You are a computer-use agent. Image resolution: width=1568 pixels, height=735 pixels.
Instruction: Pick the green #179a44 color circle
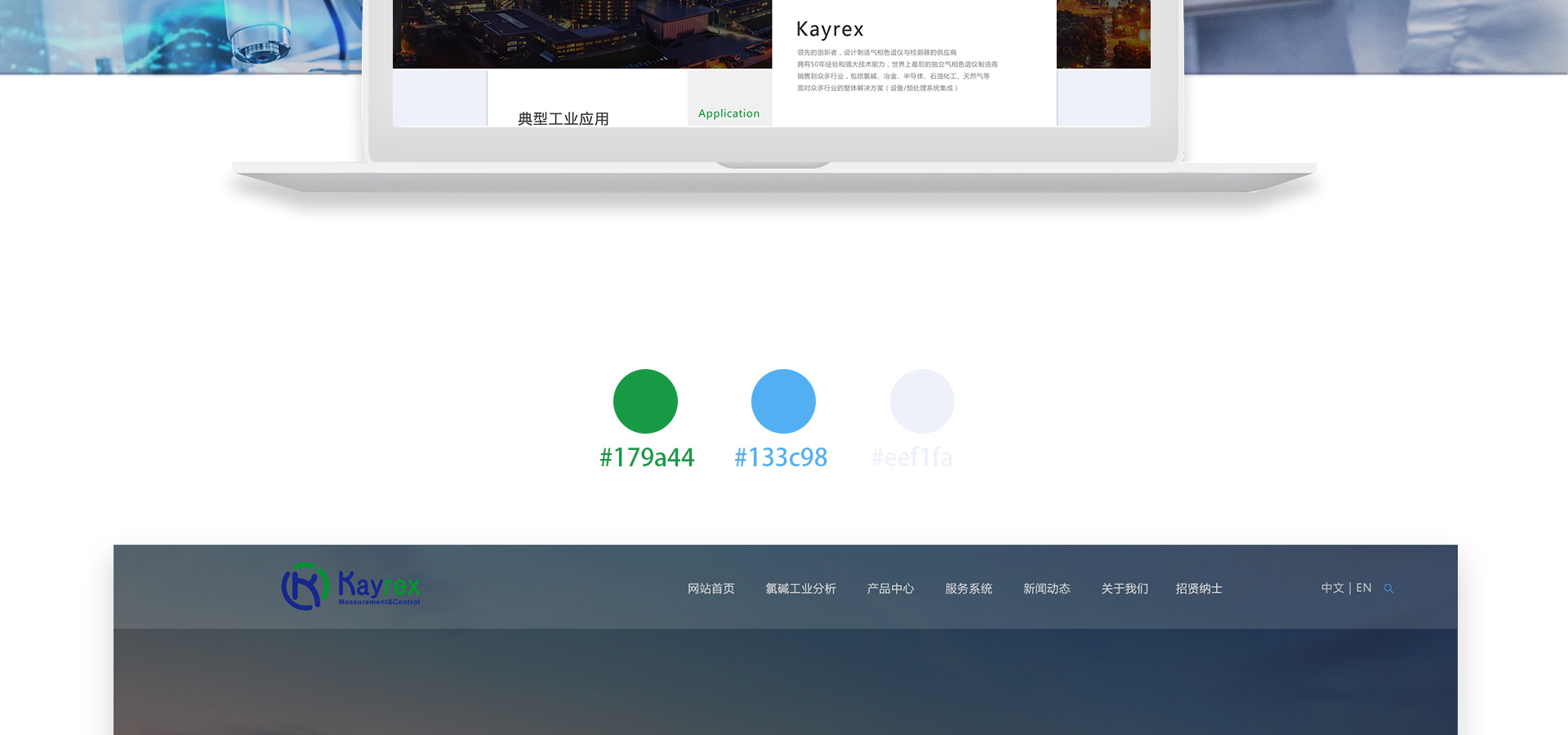point(645,401)
